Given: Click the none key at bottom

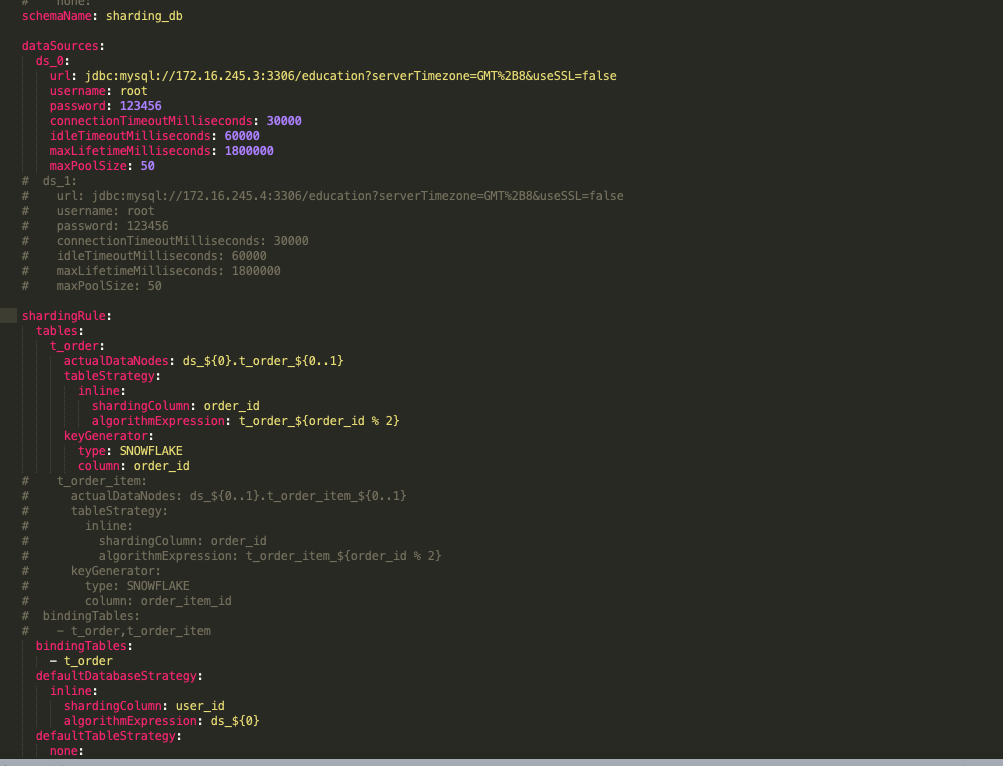Looking at the screenshot, I should (x=64, y=751).
